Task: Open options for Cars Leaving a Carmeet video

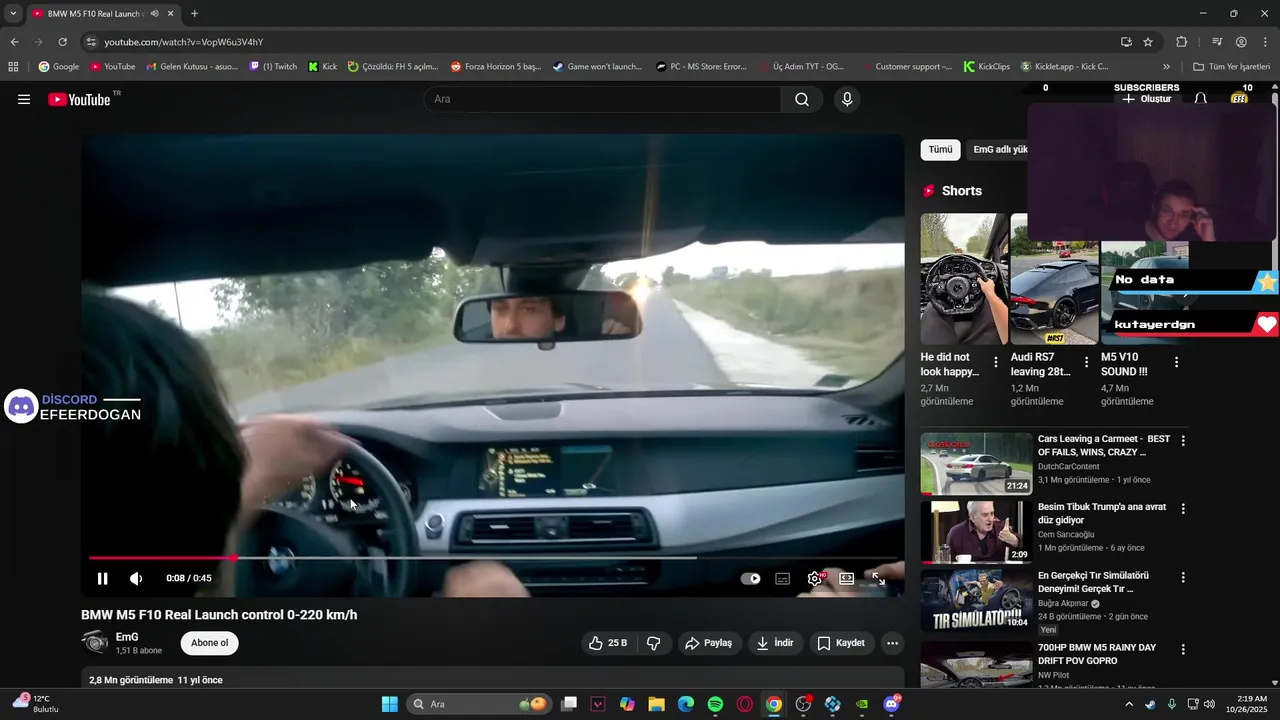Action: click(1183, 441)
